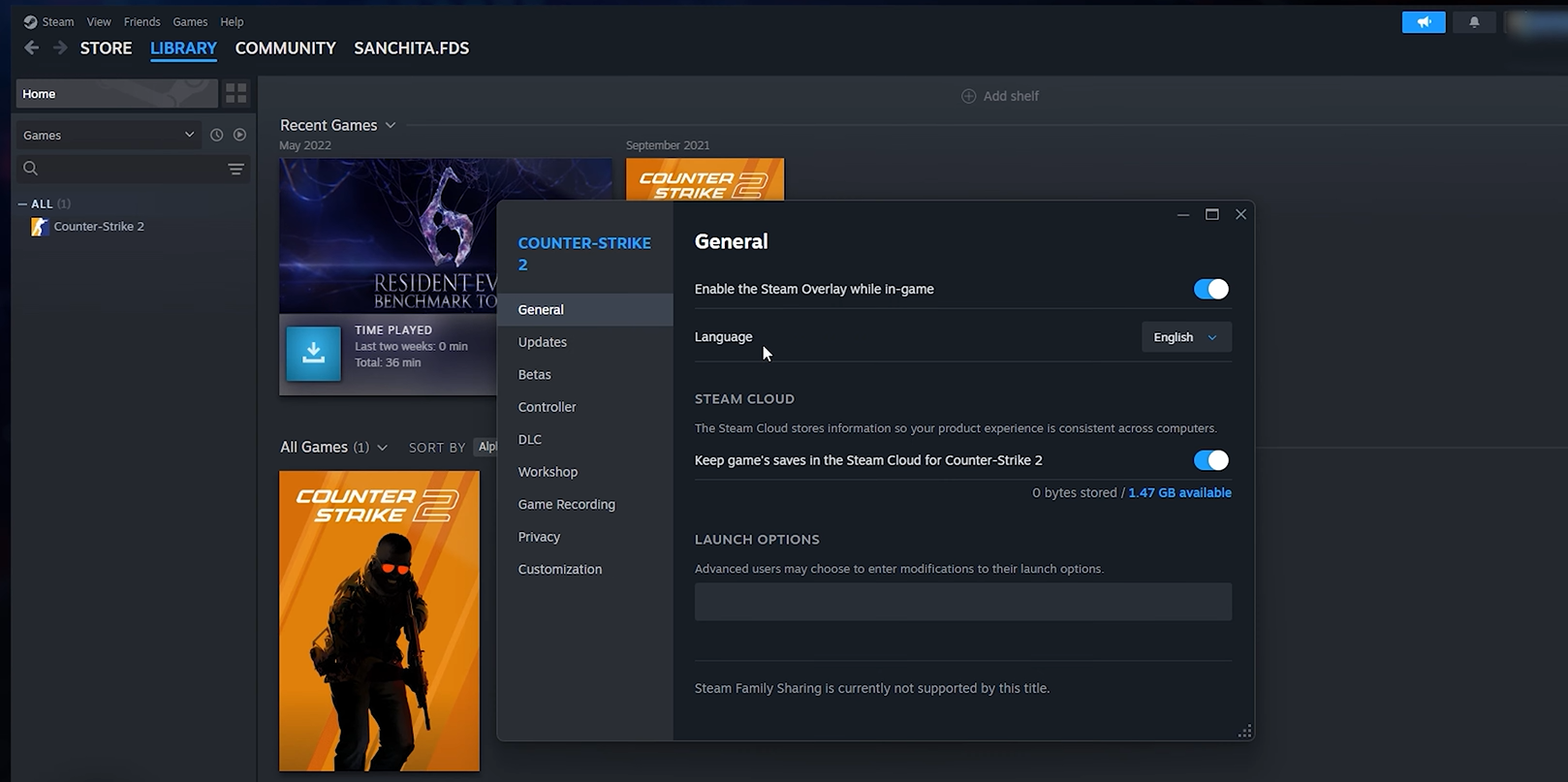Open the Updates settings tab
The width and height of the screenshot is (1568, 782).
pos(542,342)
